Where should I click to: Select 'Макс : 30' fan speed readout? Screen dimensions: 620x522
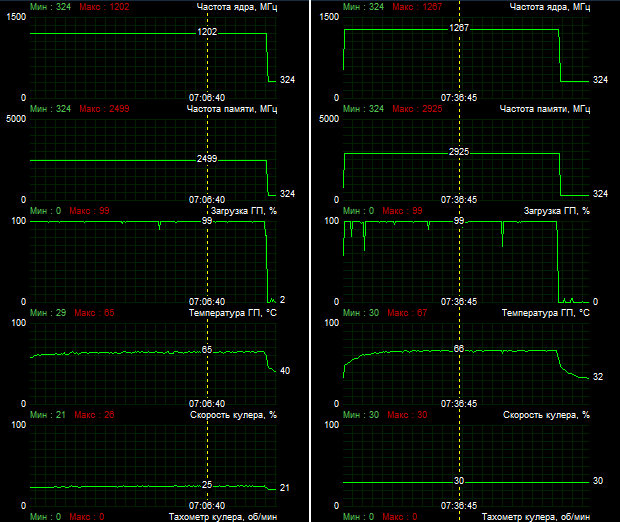[407, 415]
